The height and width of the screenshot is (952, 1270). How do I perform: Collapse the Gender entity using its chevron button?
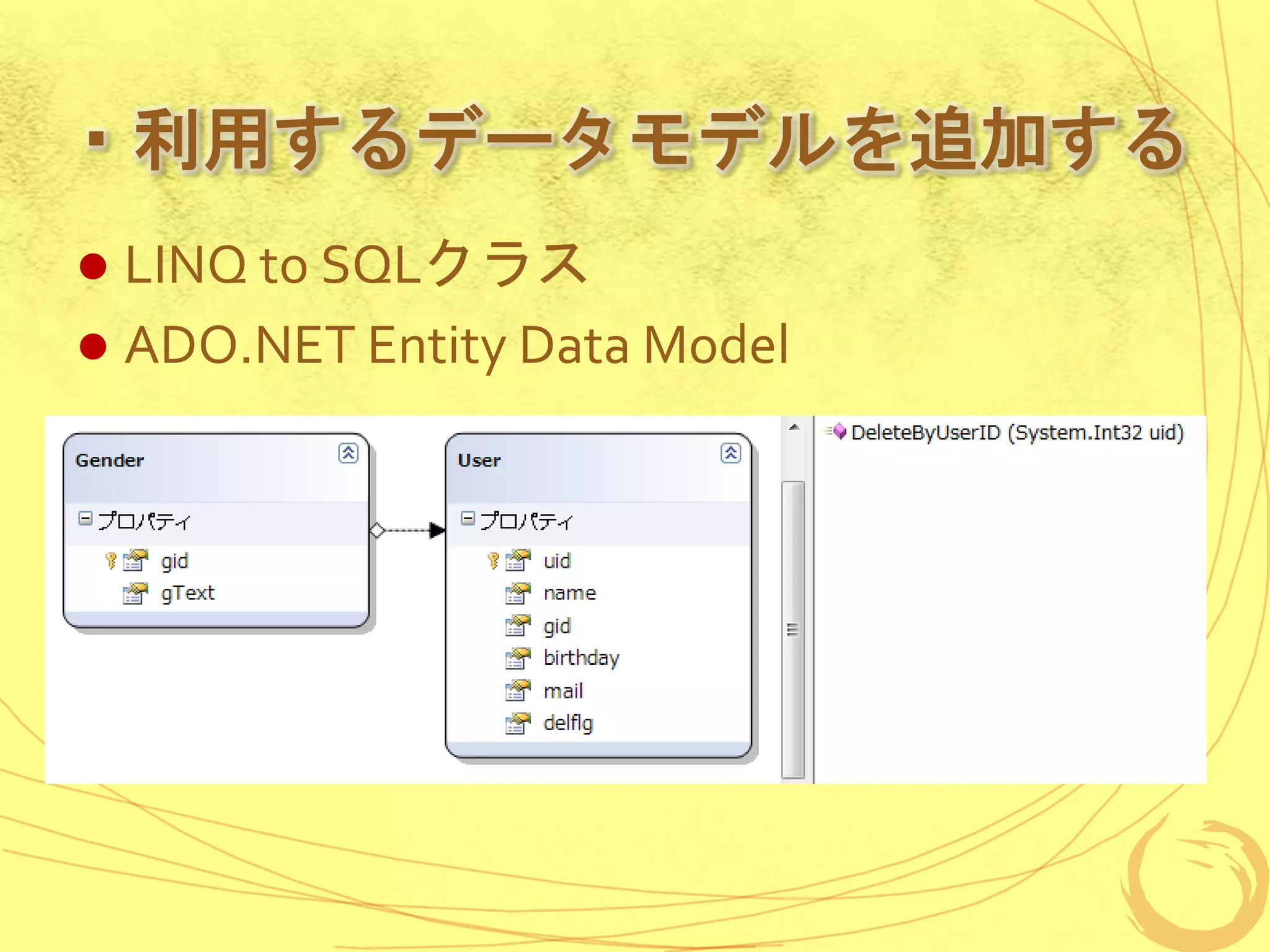(348, 453)
